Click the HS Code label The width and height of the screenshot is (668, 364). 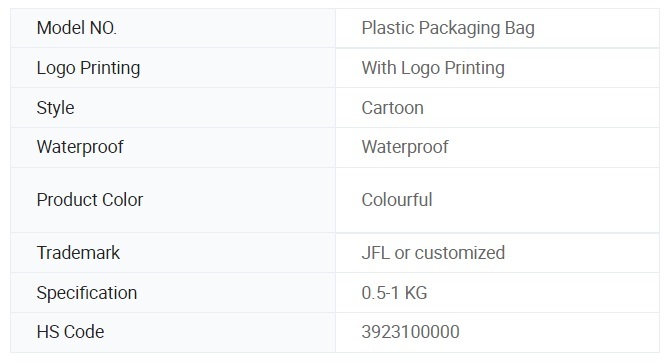70,332
